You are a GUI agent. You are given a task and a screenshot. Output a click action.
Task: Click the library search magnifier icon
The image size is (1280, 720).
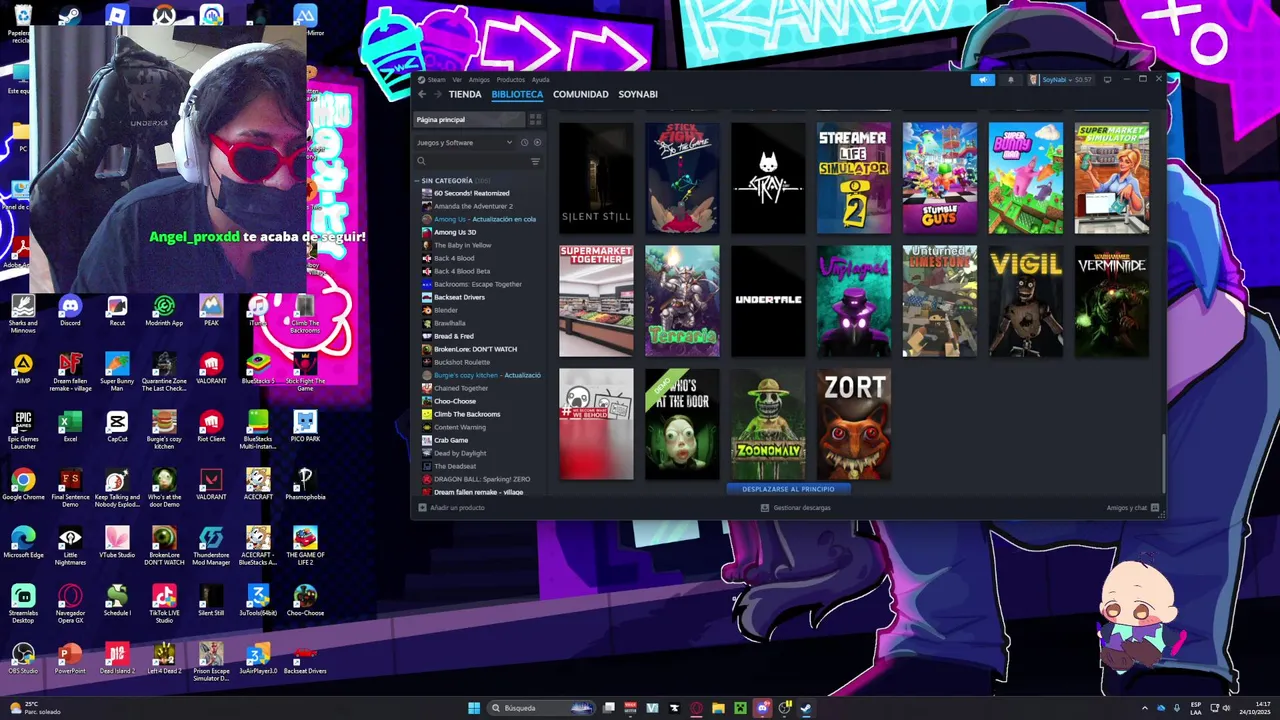tap(421, 161)
